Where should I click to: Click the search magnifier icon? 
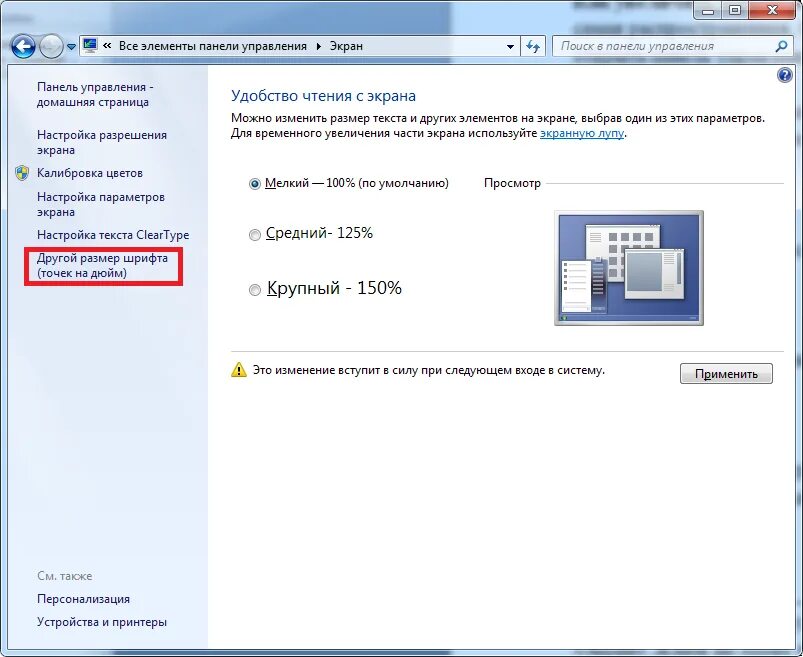pyautogui.click(x=781, y=47)
